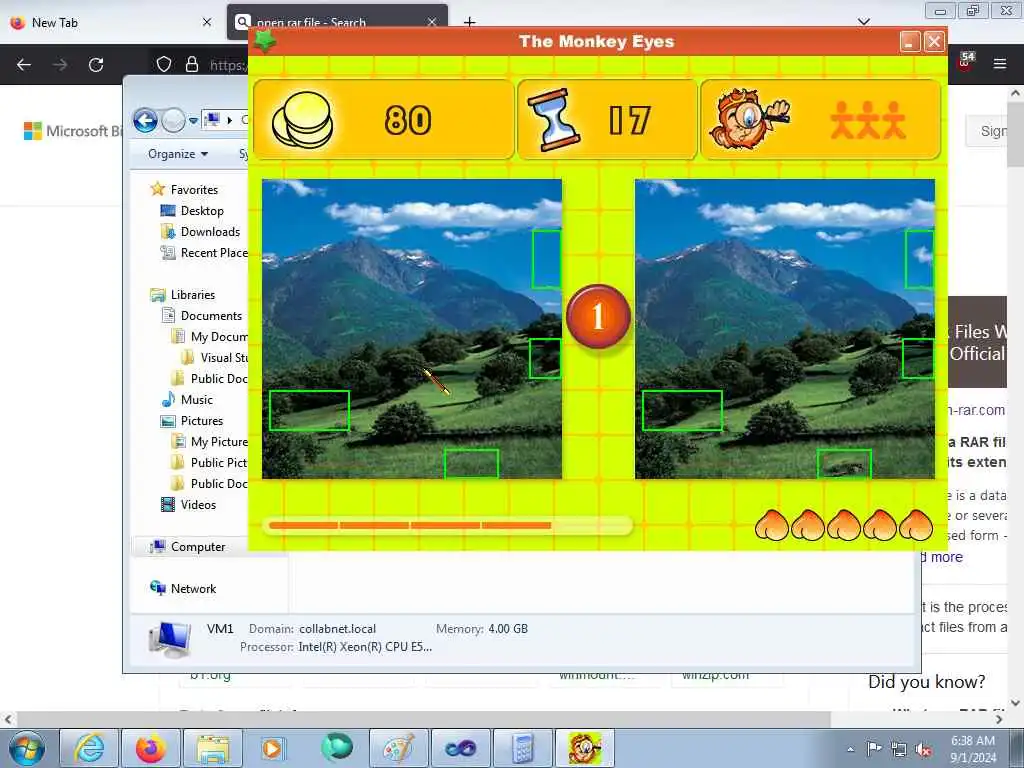Click the padlock site info icon

tap(191, 64)
